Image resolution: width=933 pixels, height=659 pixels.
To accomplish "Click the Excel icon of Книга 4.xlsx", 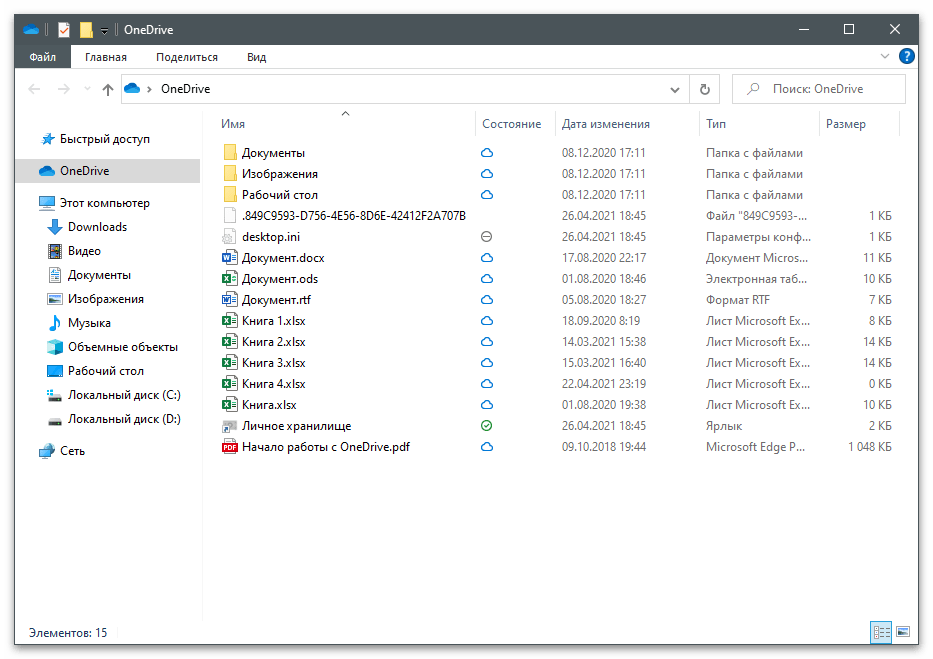I will point(229,384).
